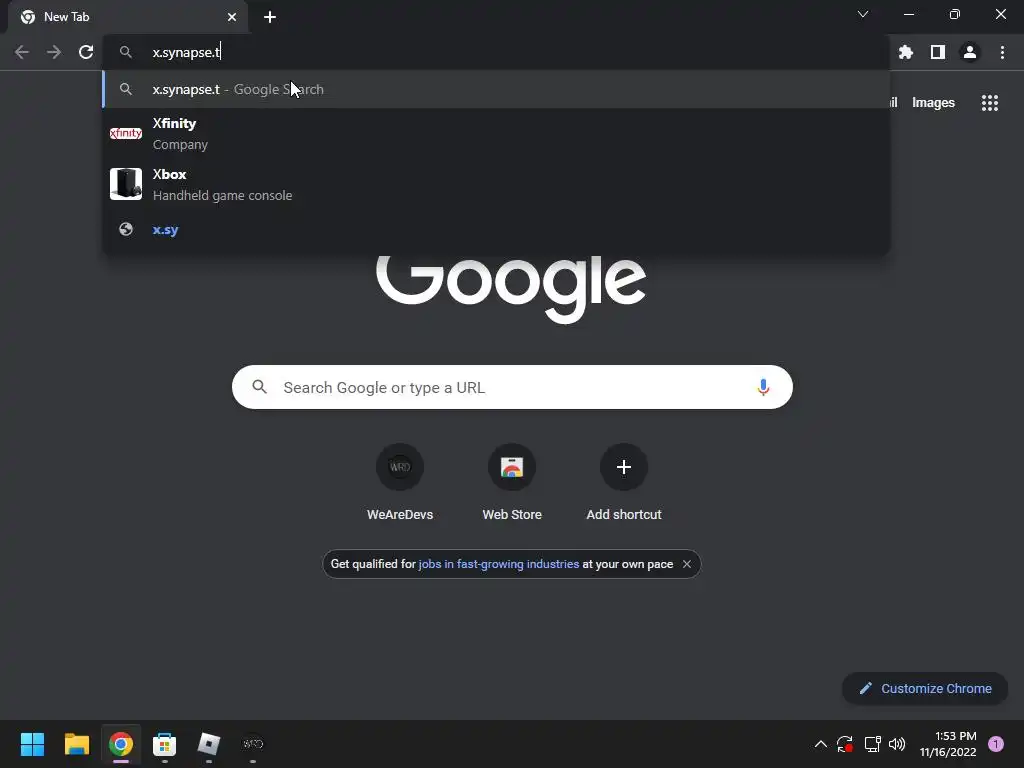
Task: Open the Chrome three-dot menu
Action: (1002, 52)
